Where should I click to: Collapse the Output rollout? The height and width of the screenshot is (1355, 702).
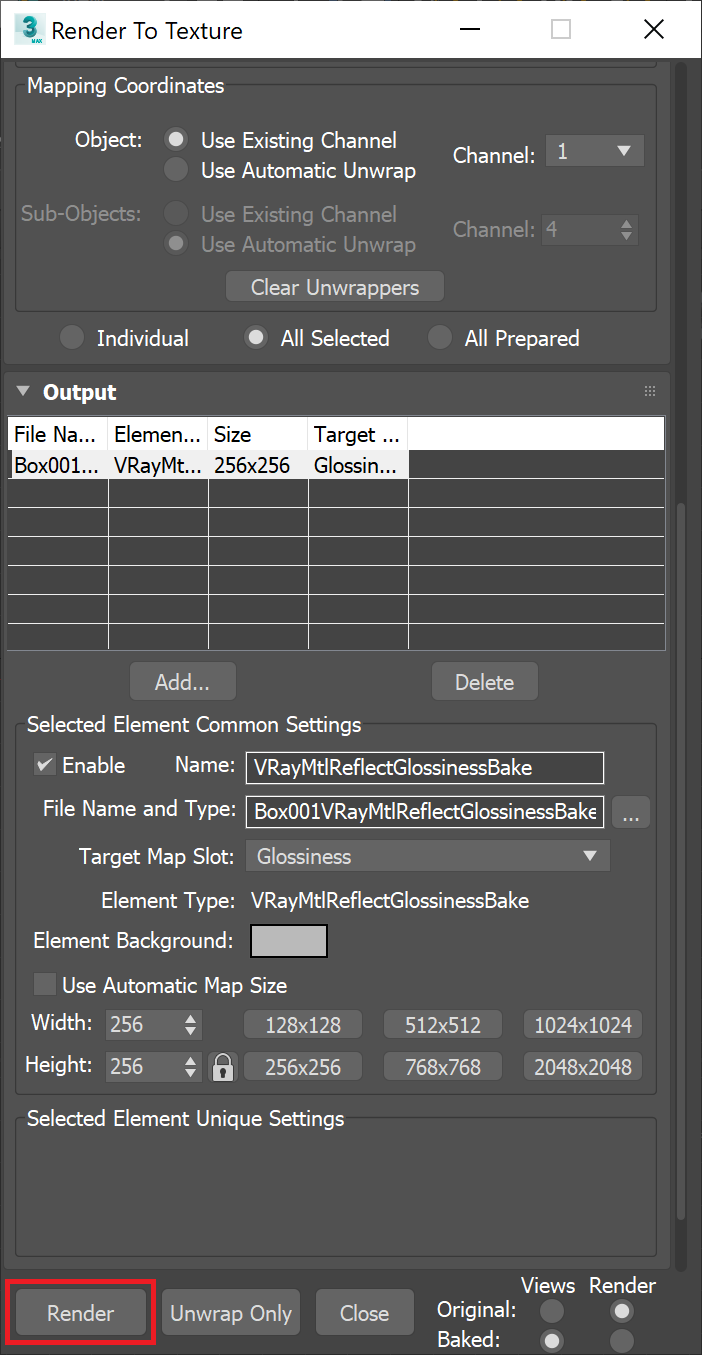23,392
